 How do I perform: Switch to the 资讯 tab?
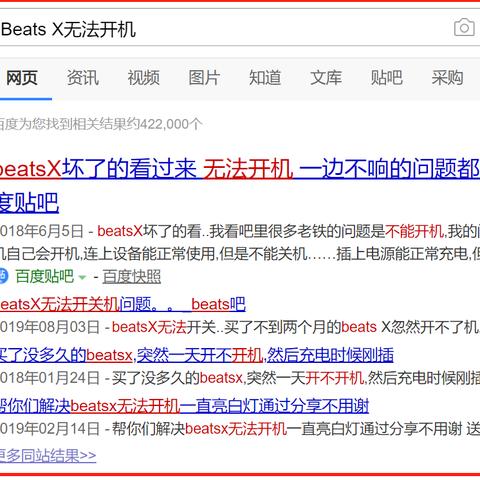83,78
